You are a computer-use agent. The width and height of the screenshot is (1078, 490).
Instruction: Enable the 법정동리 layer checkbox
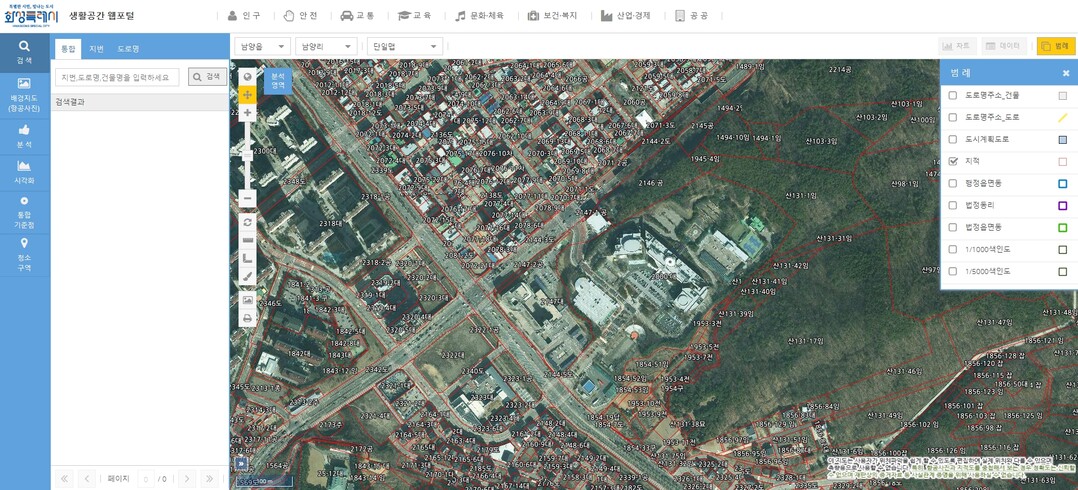tap(952, 205)
